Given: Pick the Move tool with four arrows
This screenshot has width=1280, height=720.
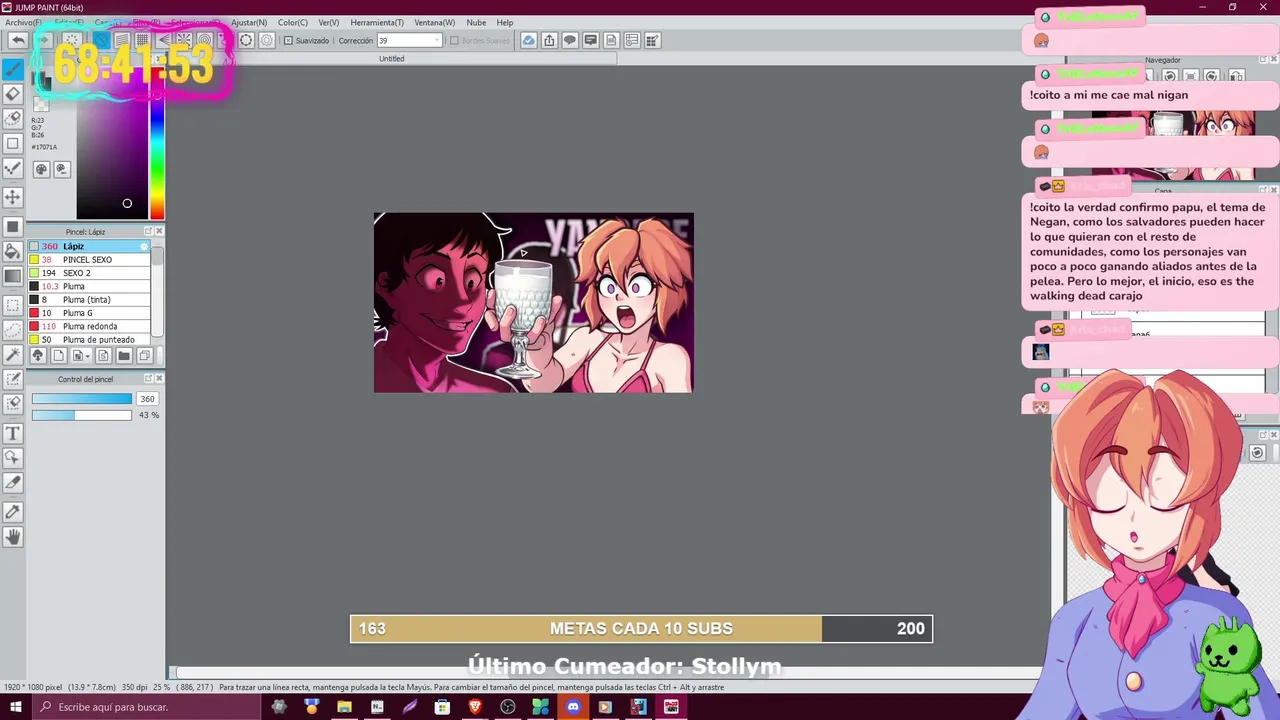Looking at the screenshot, I should point(13,197).
